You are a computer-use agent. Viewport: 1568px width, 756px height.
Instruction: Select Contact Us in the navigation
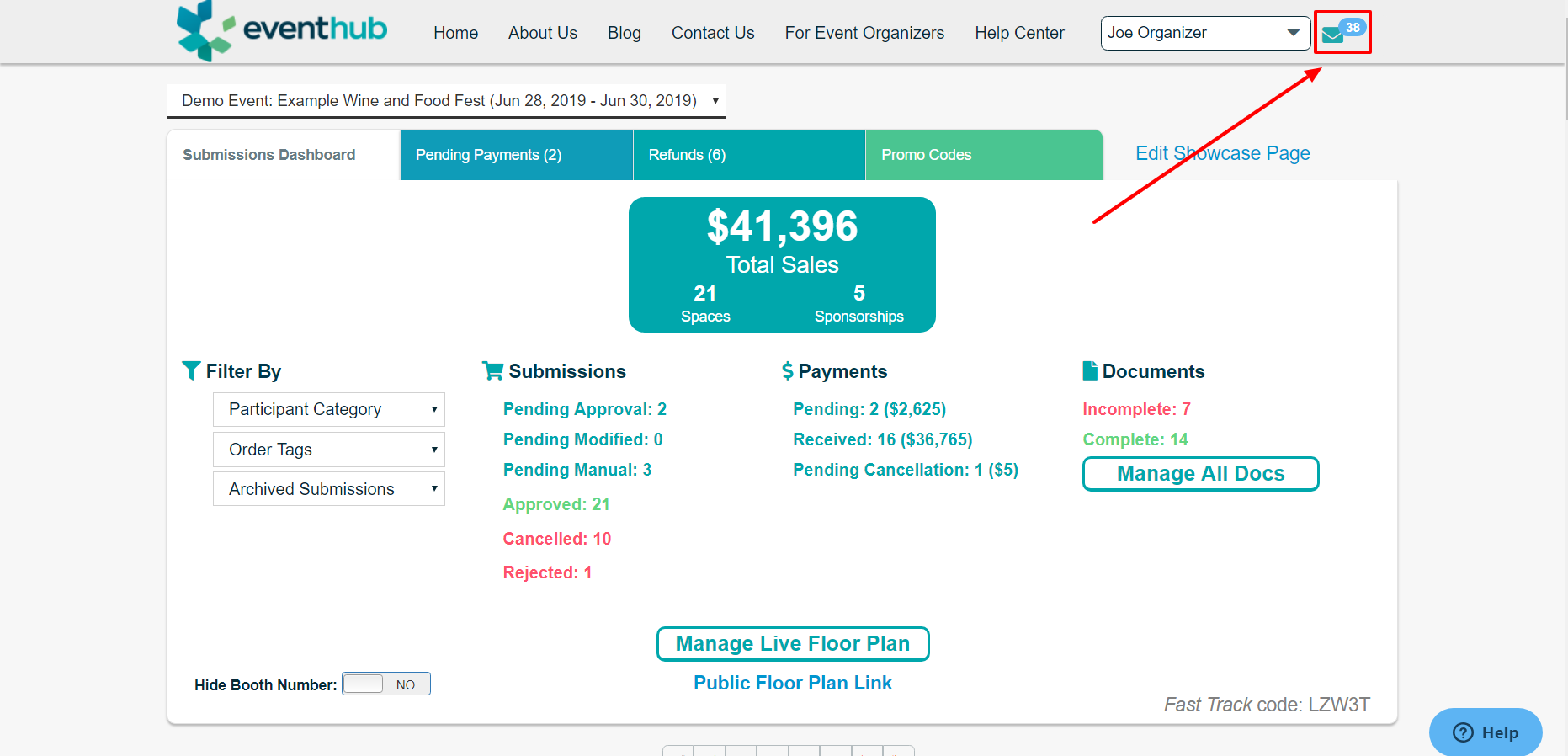point(713,33)
